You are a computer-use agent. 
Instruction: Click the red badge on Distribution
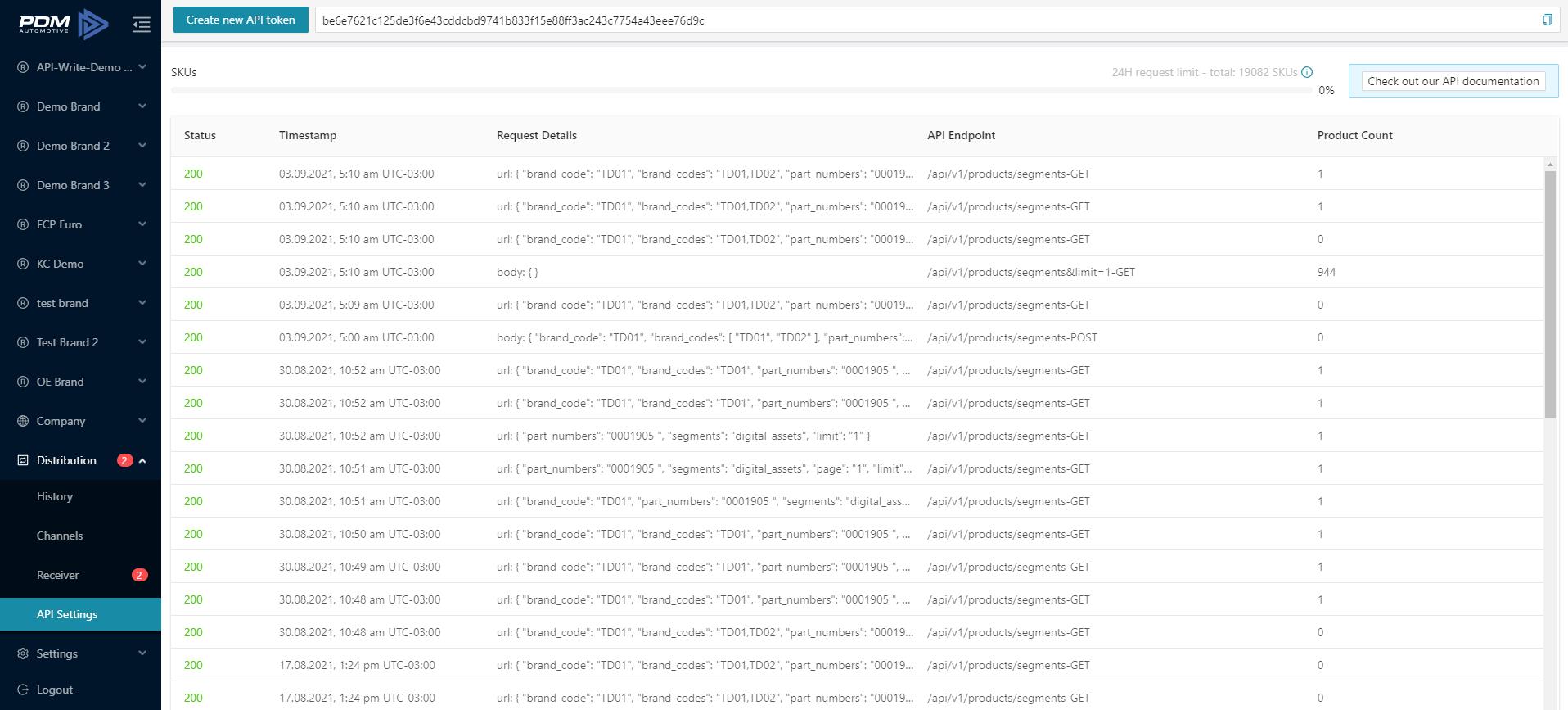pyautogui.click(x=124, y=460)
